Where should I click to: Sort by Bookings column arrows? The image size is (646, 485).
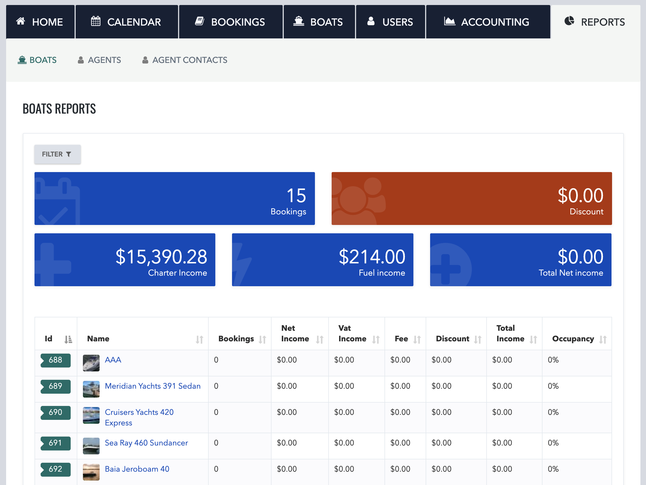(x=262, y=339)
